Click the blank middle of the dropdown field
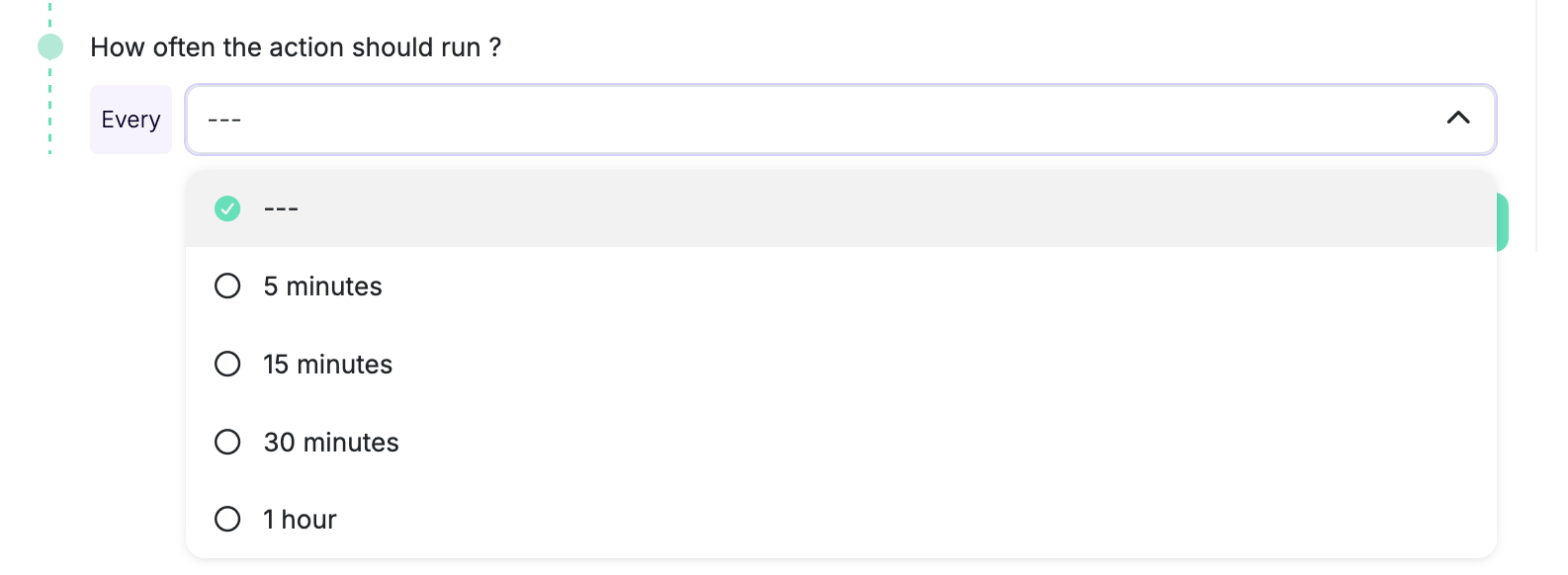Viewport: 1568px width, 575px height. tap(840, 120)
